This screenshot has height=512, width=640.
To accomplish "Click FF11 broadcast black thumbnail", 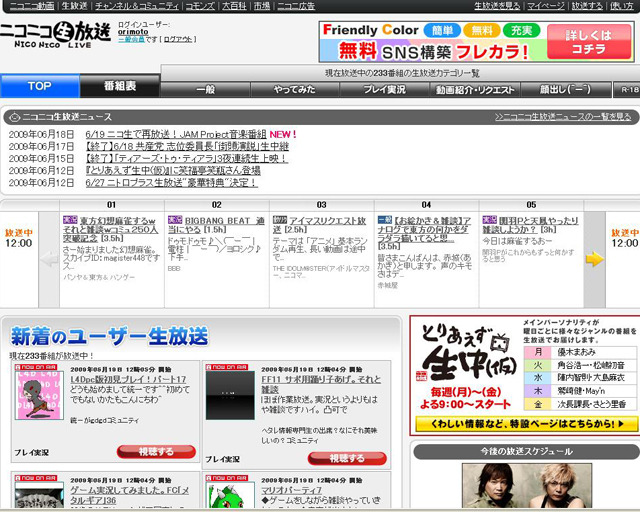I will tap(230, 395).
